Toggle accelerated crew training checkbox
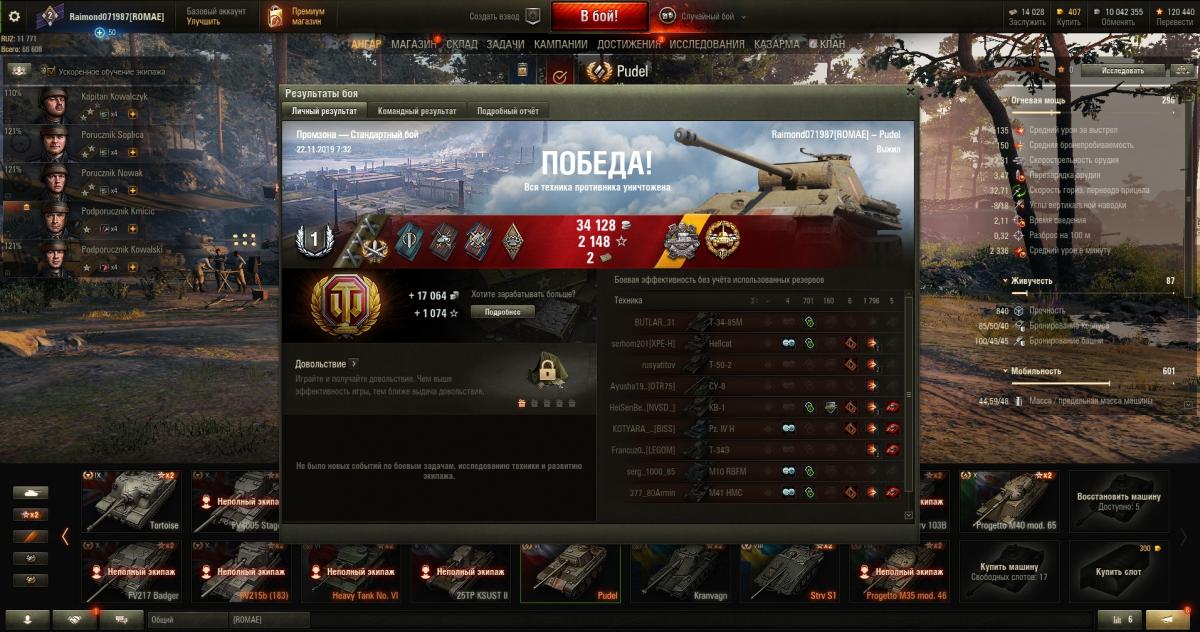Image resolution: width=1200 pixels, height=632 pixels. coord(48,72)
